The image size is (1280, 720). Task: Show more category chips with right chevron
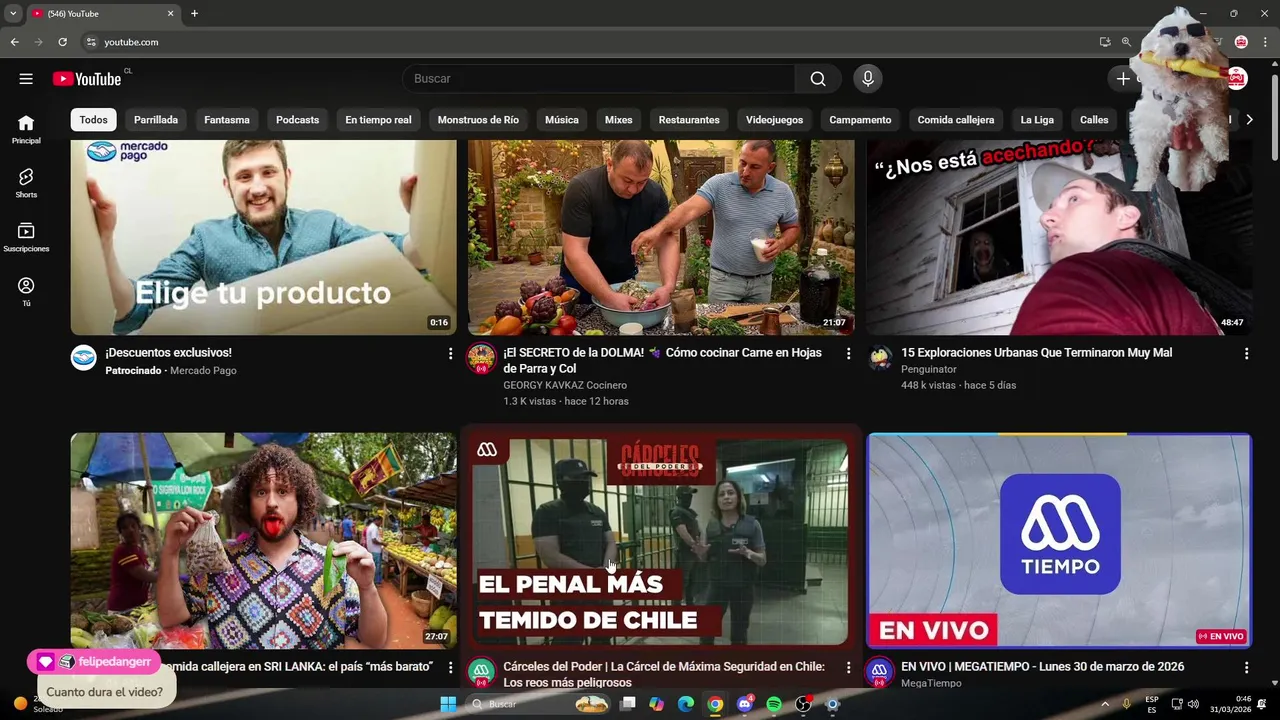click(1249, 120)
